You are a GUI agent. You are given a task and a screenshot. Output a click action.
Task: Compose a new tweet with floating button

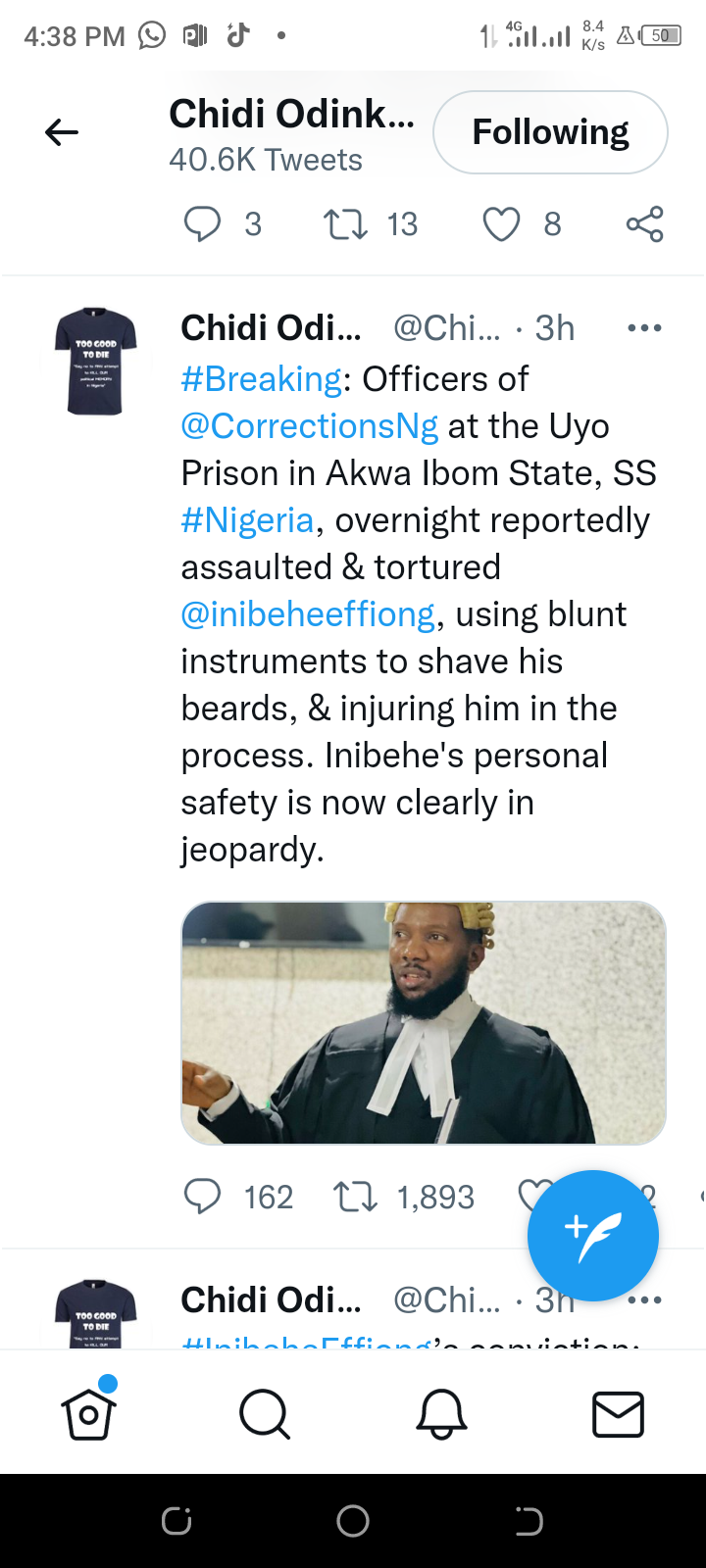(592, 1235)
